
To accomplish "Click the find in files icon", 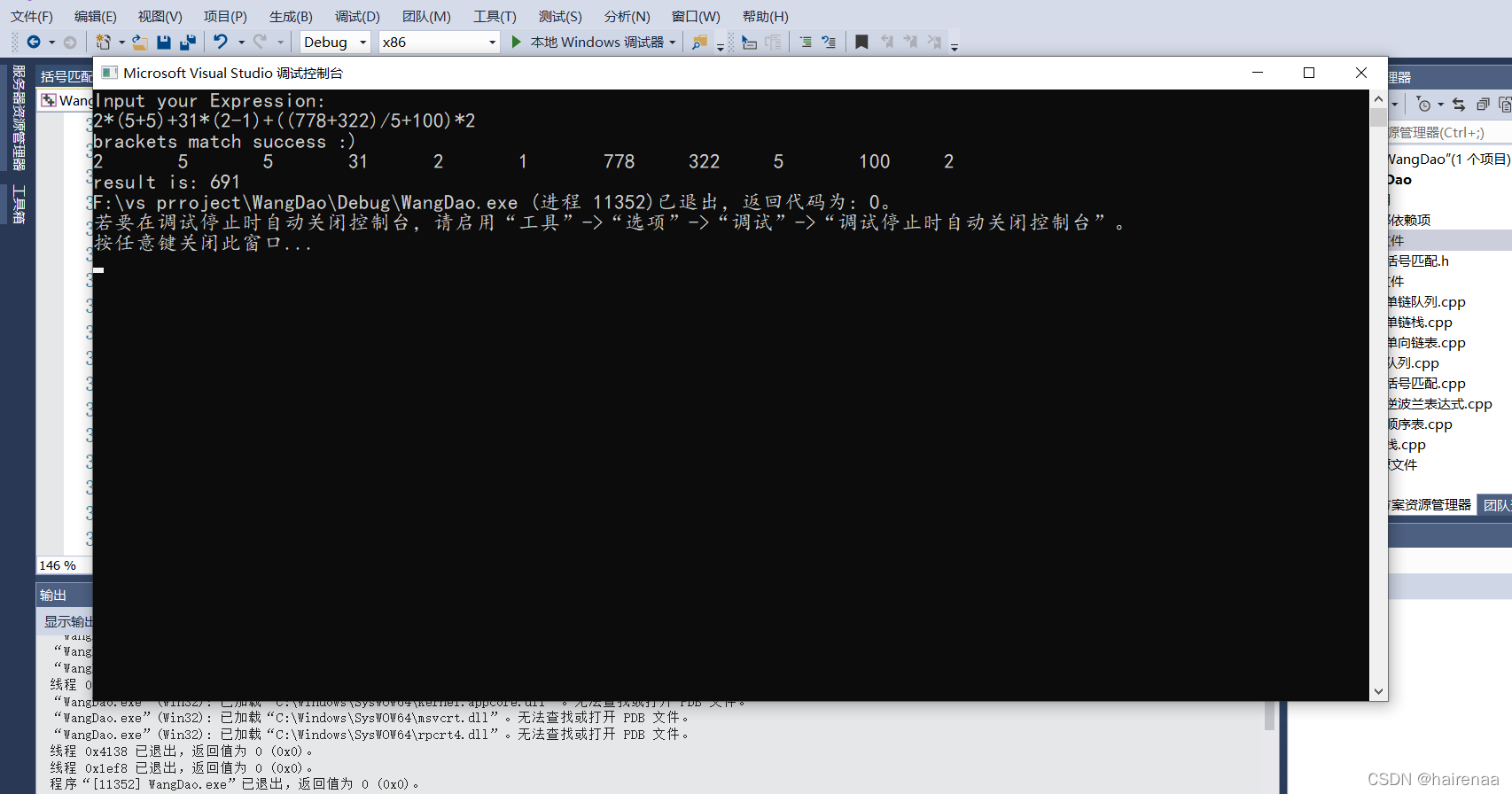I will pos(699,42).
